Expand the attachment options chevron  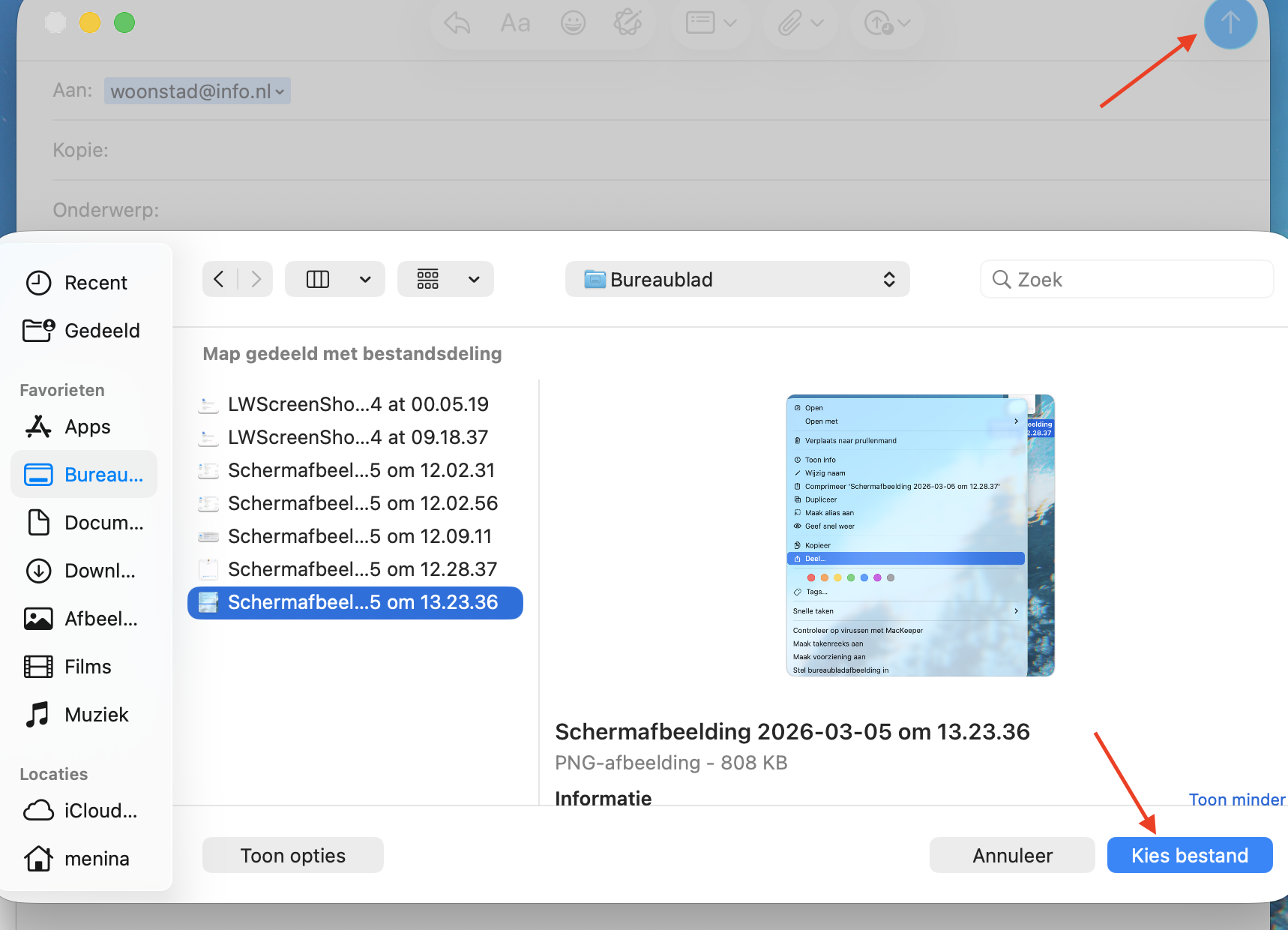pyautogui.click(x=817, y=23)
